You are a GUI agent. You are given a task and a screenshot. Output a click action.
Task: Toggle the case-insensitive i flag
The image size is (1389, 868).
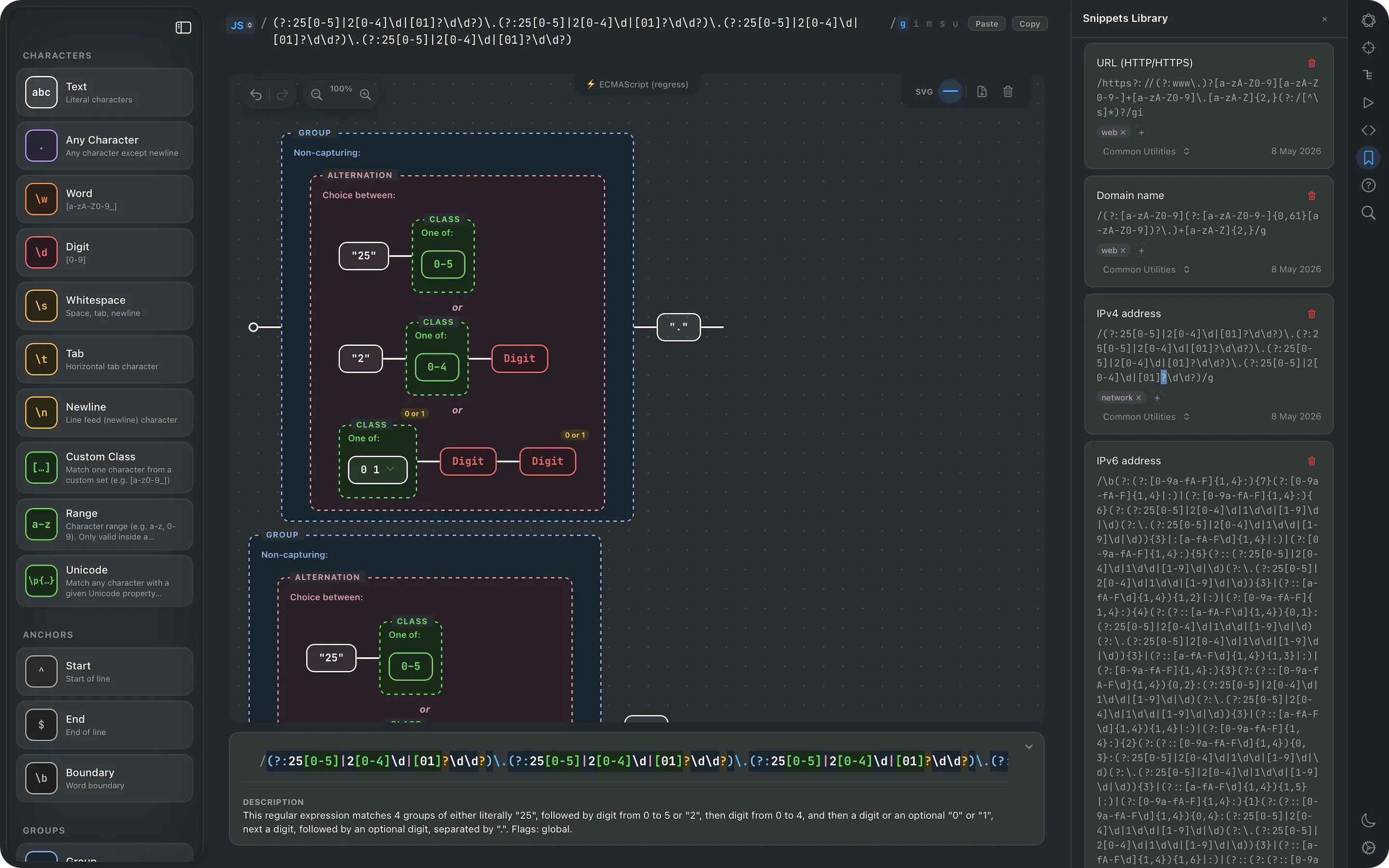[916, 24]
